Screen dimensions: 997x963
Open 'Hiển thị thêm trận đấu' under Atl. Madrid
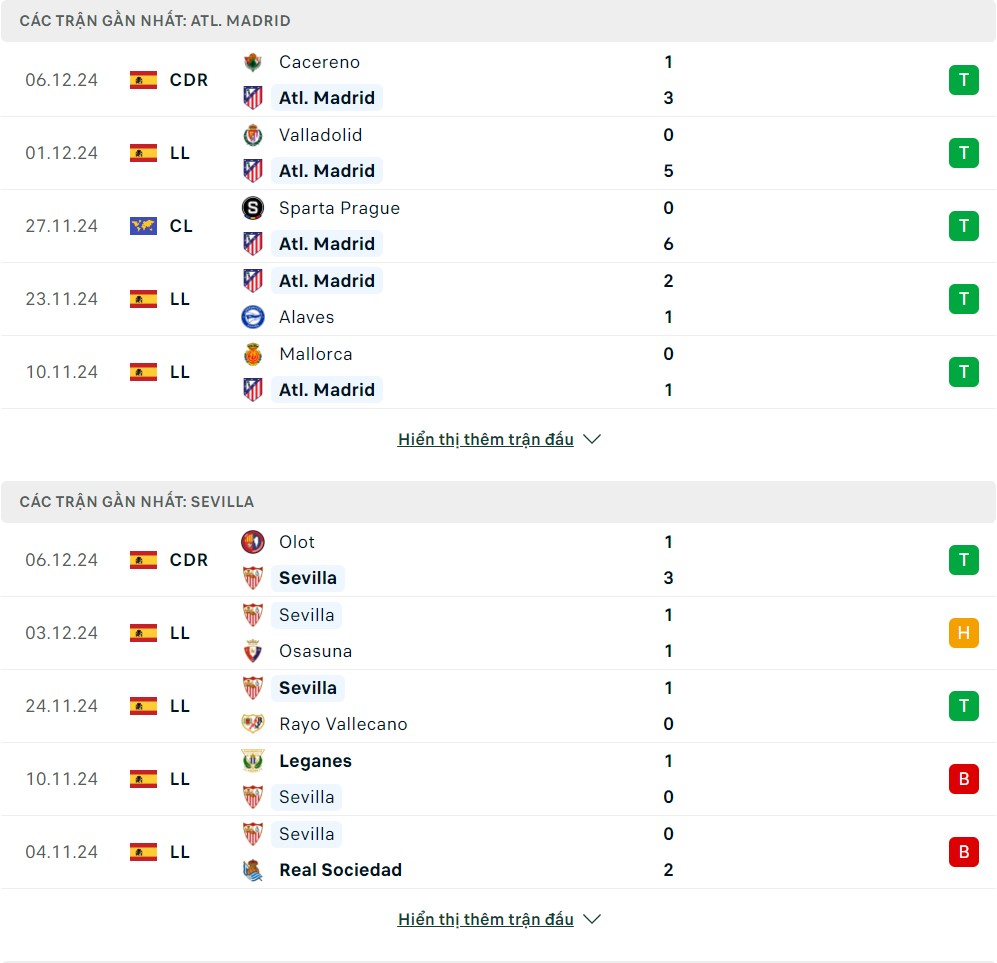pyautogui.click(x=486, y=439)
